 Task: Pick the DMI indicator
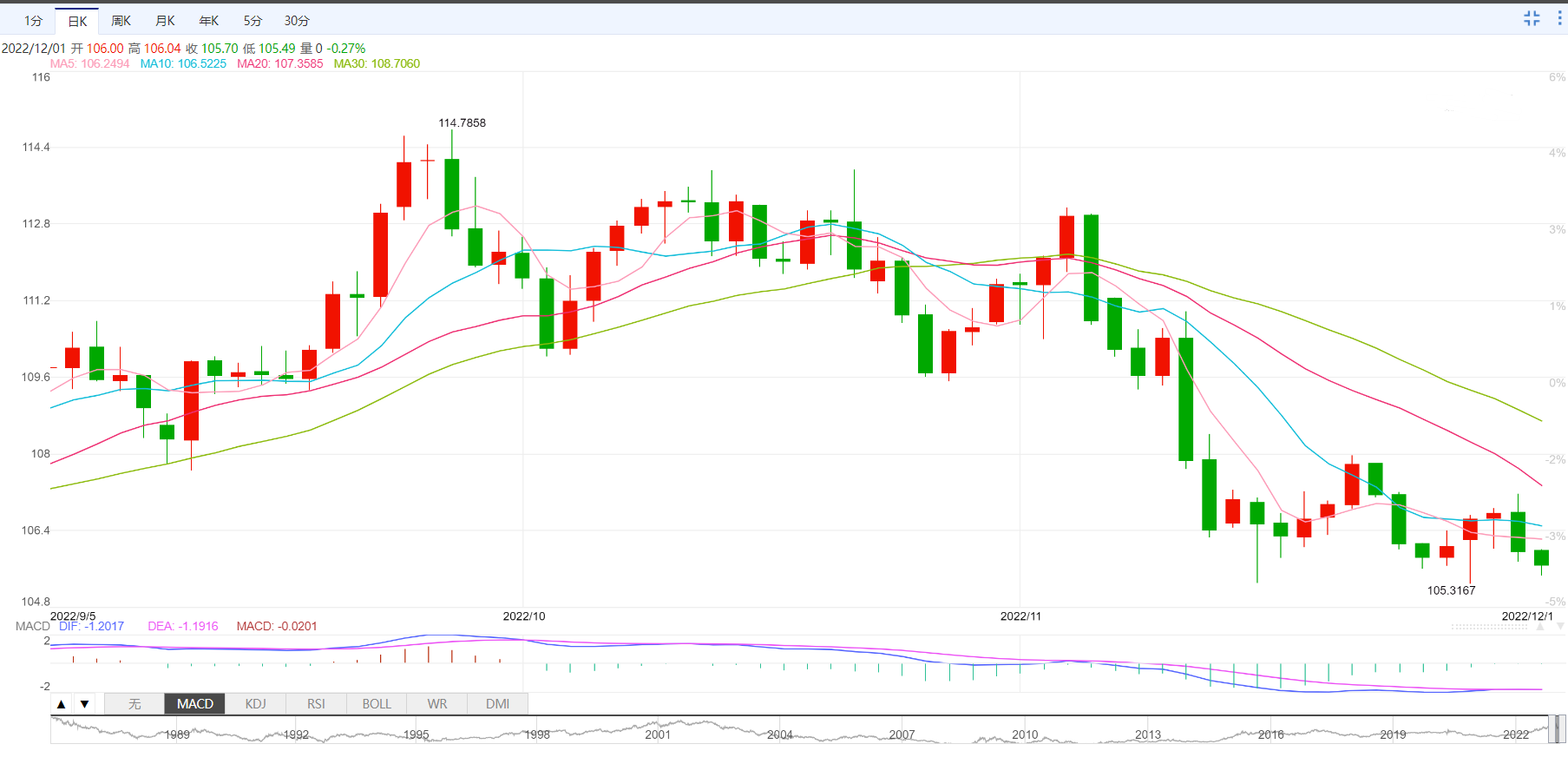click(497, 704)
